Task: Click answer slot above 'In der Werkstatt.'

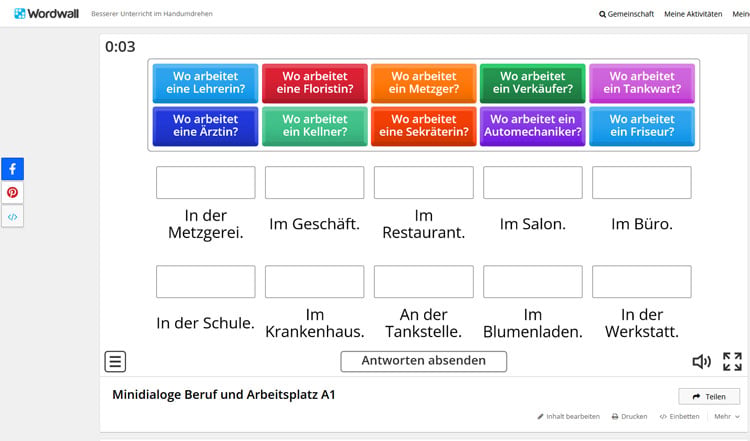Action: [x=642, y=282]
